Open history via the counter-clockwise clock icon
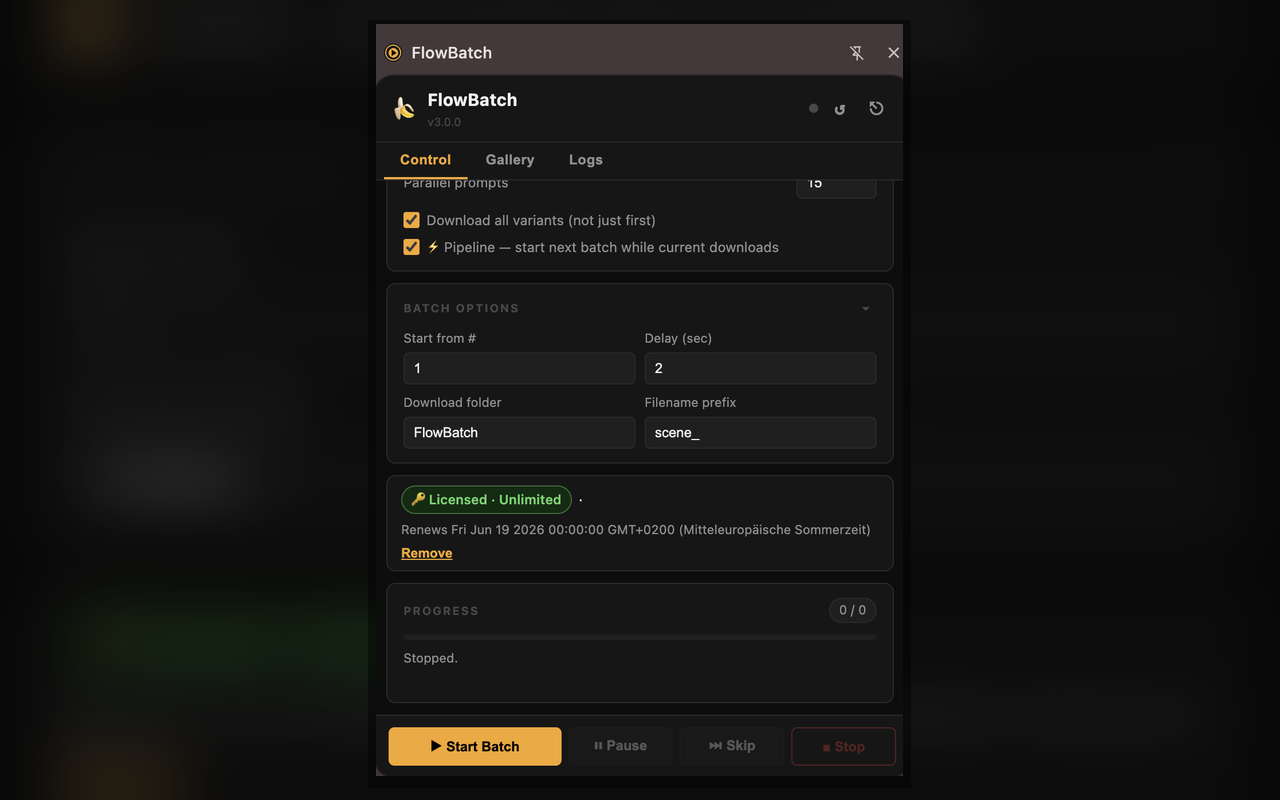The height and width of the screenshot is (800, 1280). click(x=876, y=108)
